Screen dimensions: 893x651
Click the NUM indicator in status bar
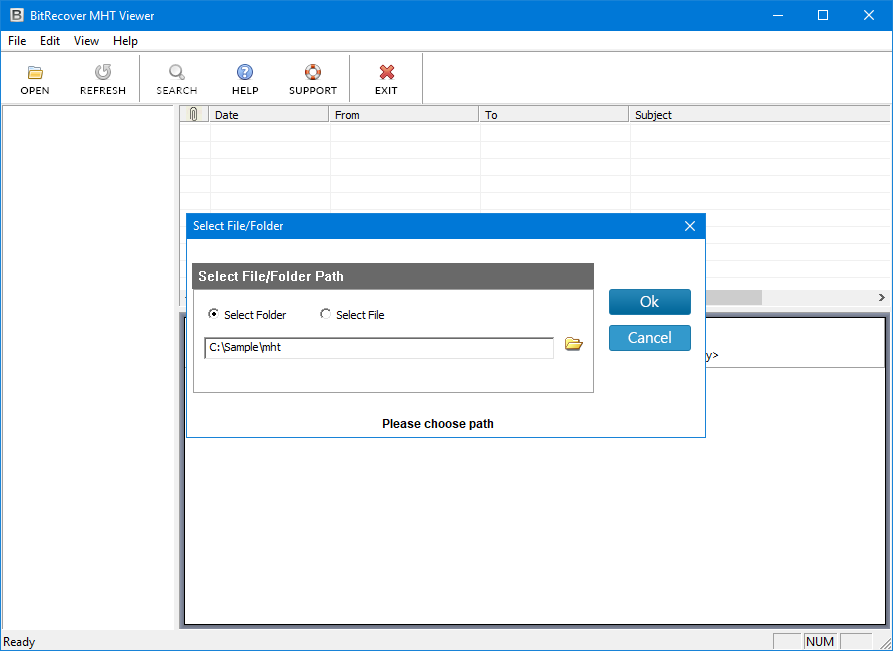click(x=820, y=642)
